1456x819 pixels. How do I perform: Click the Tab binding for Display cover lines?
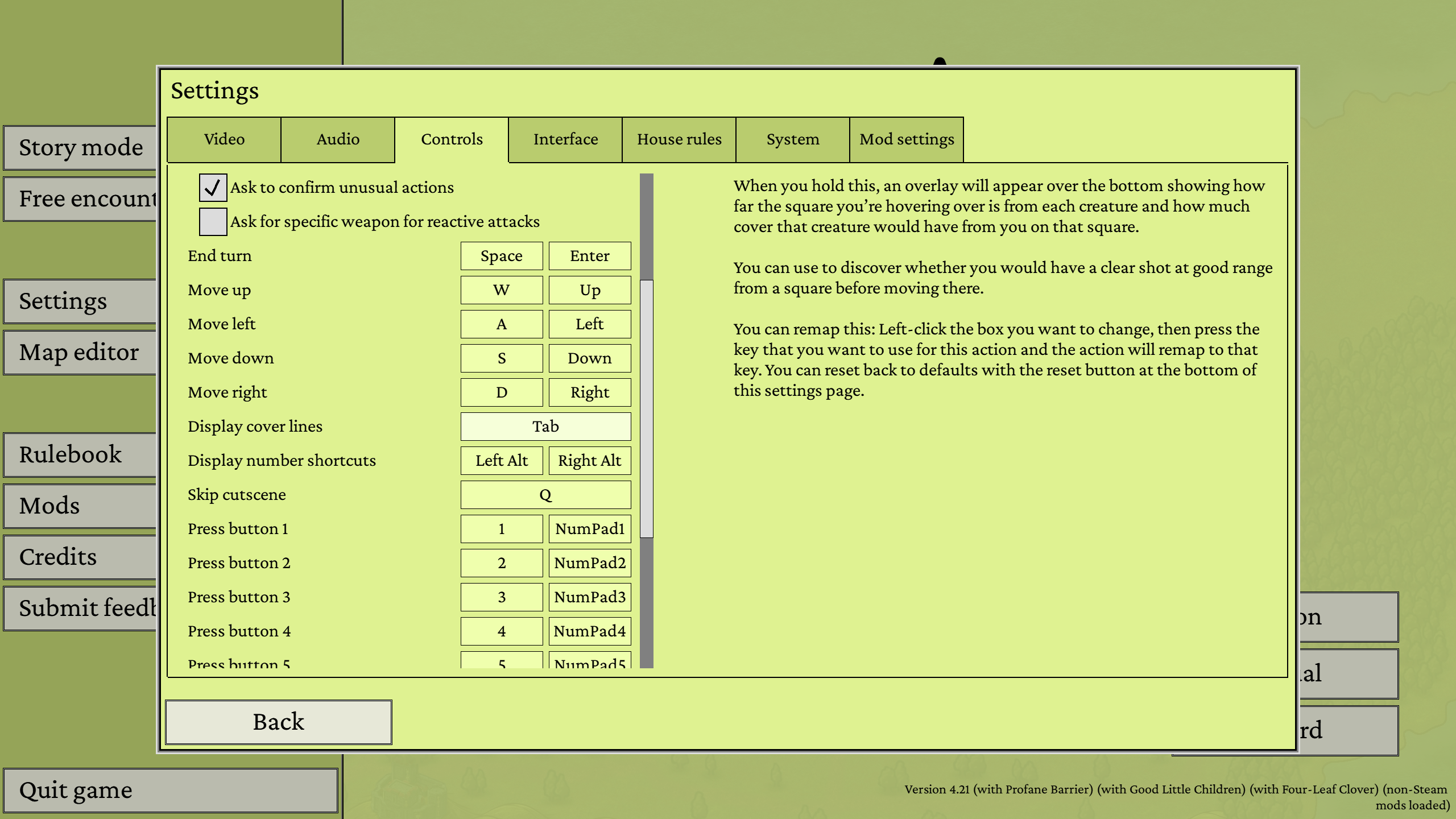point(545,427)
